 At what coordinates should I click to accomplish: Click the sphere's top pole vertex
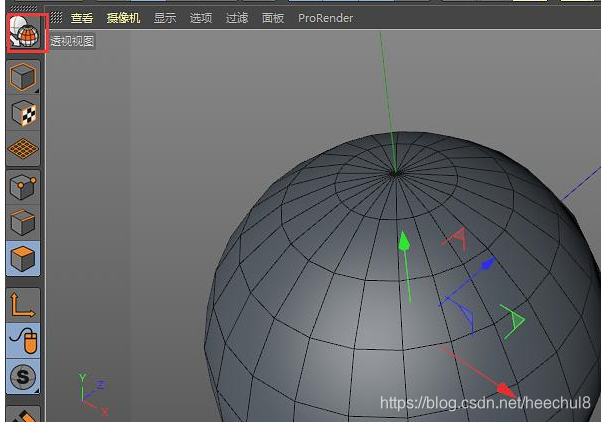click(x=395, y=173)
